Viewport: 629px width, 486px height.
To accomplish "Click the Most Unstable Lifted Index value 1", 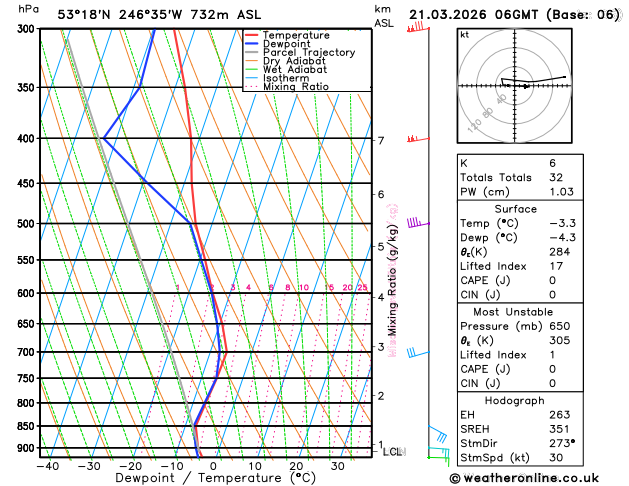I will (552, 355).
